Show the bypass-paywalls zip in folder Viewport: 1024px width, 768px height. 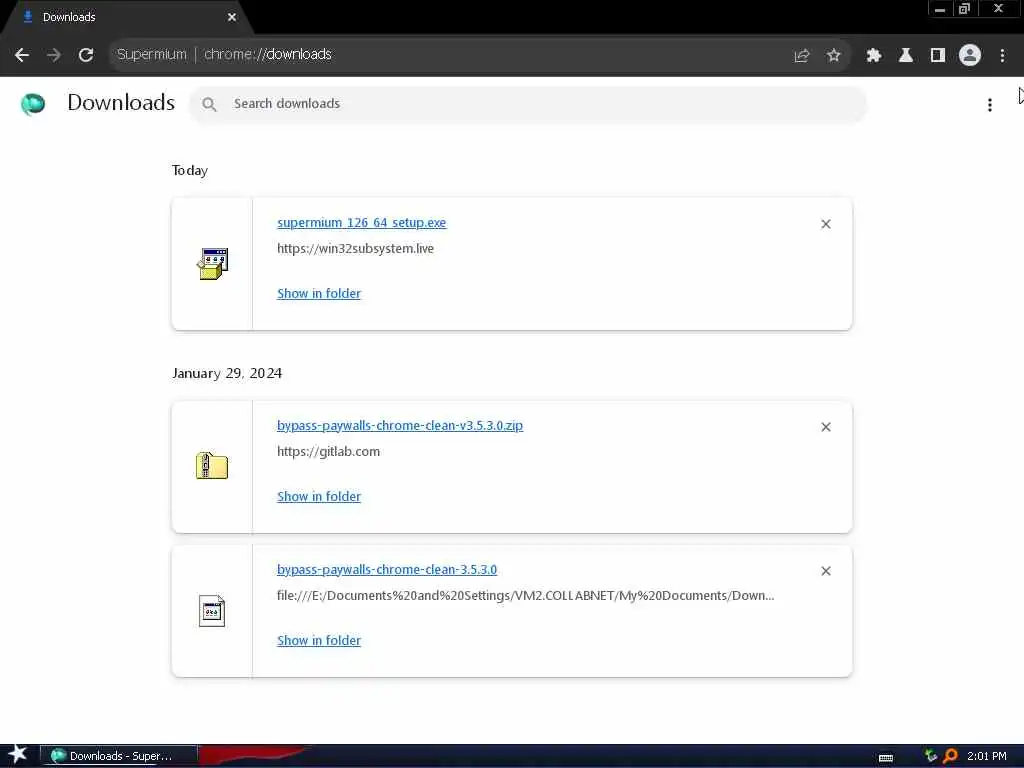click(x=319, y=496)
